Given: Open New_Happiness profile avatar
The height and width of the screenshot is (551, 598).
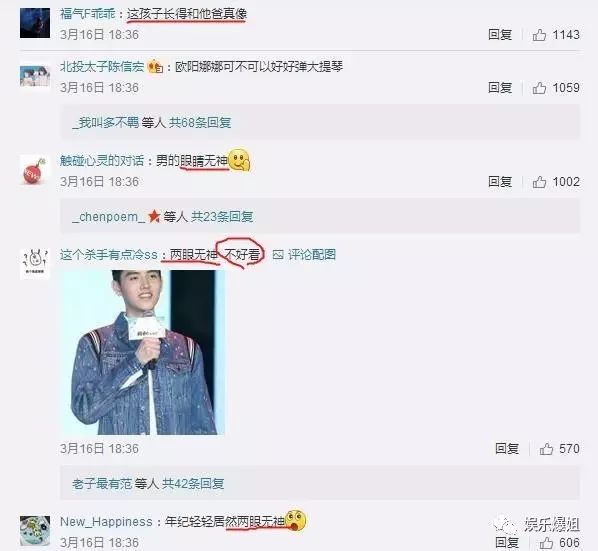Looking at the screenshot, I should pos(35,531).
